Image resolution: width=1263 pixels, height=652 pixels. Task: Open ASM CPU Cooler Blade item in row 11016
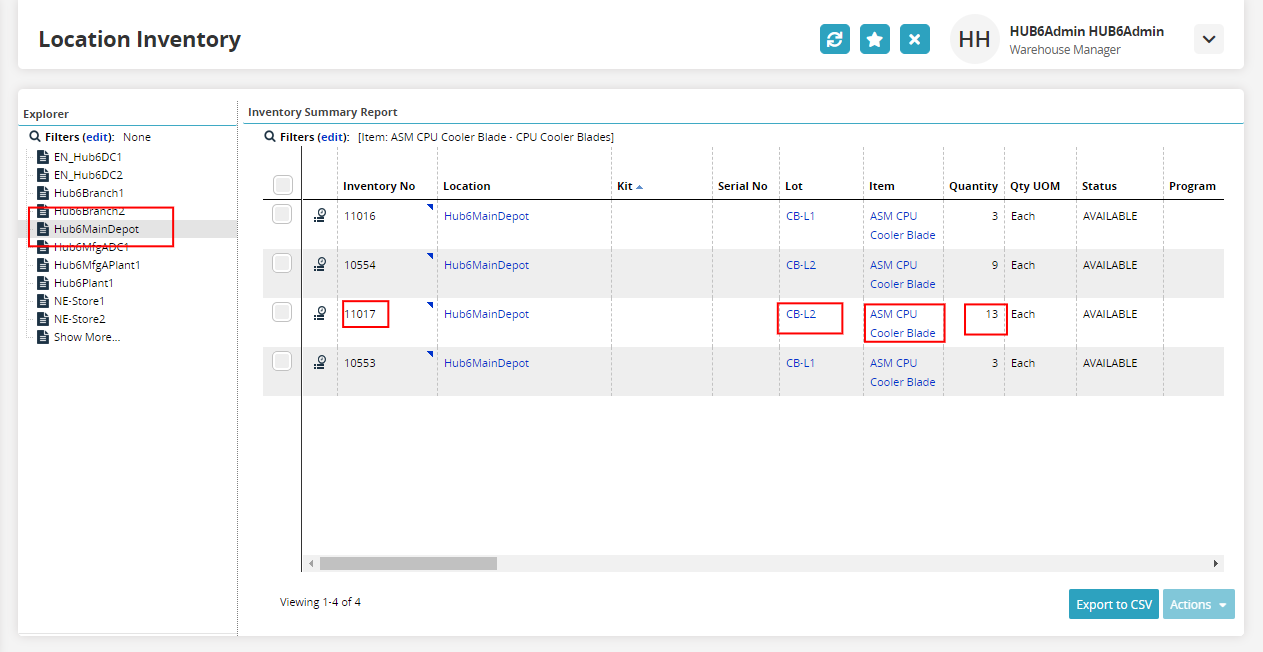tap(903, 225)
